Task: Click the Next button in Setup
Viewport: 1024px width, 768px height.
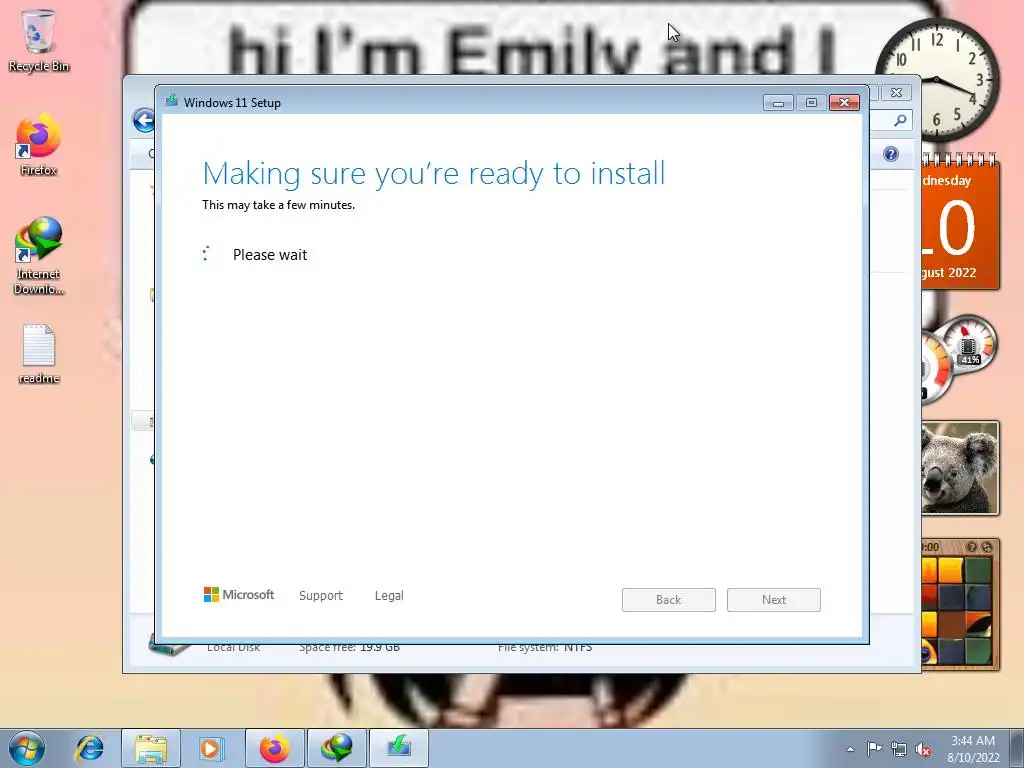Action: [x=774, y=600]
